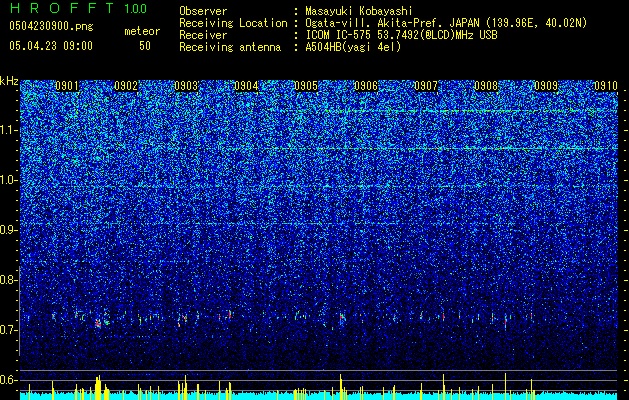Click observer name Masayuki Kobayashi
This screenshot has height=400, width=629.
359,11
